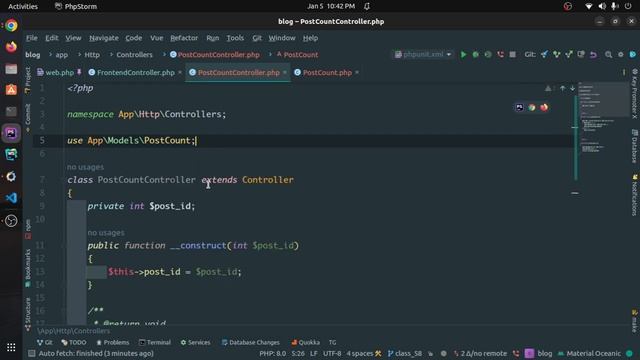640x360 pixels.
Task: Stop the running process square button
Action: click(513, 54)
